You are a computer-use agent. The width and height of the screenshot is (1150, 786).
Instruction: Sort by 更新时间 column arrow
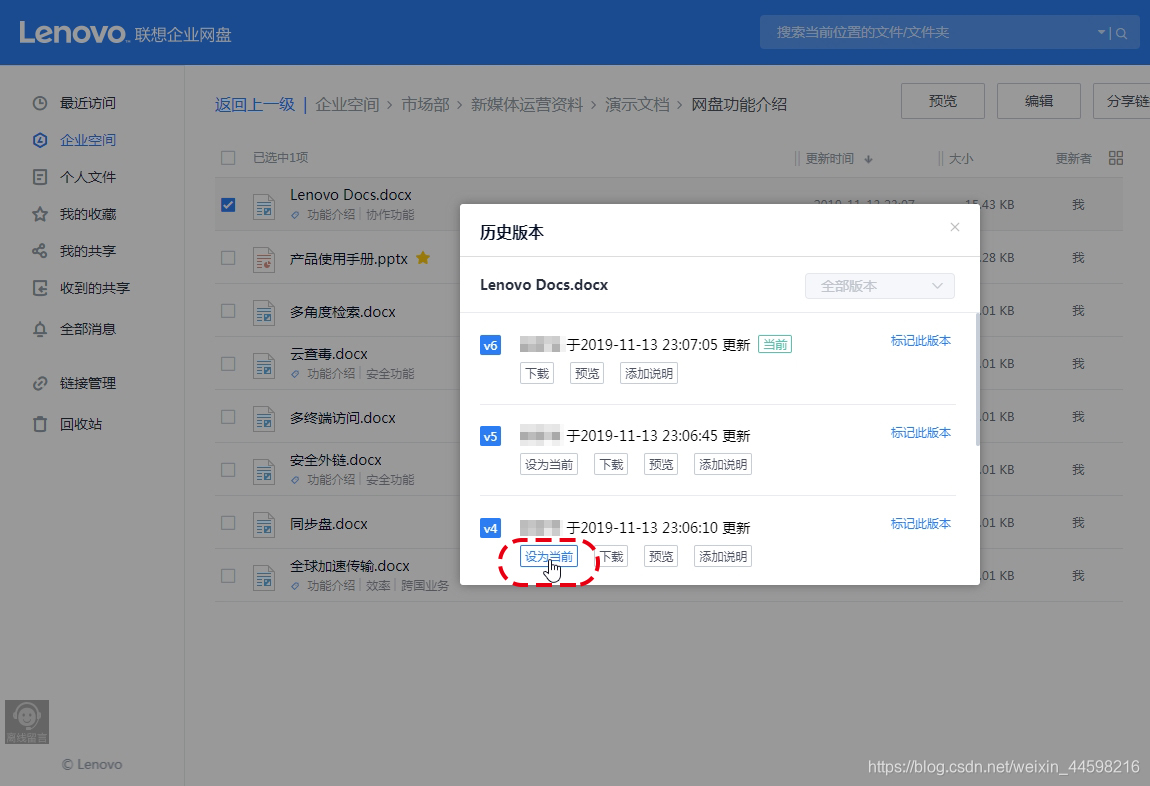pos(868,159)
